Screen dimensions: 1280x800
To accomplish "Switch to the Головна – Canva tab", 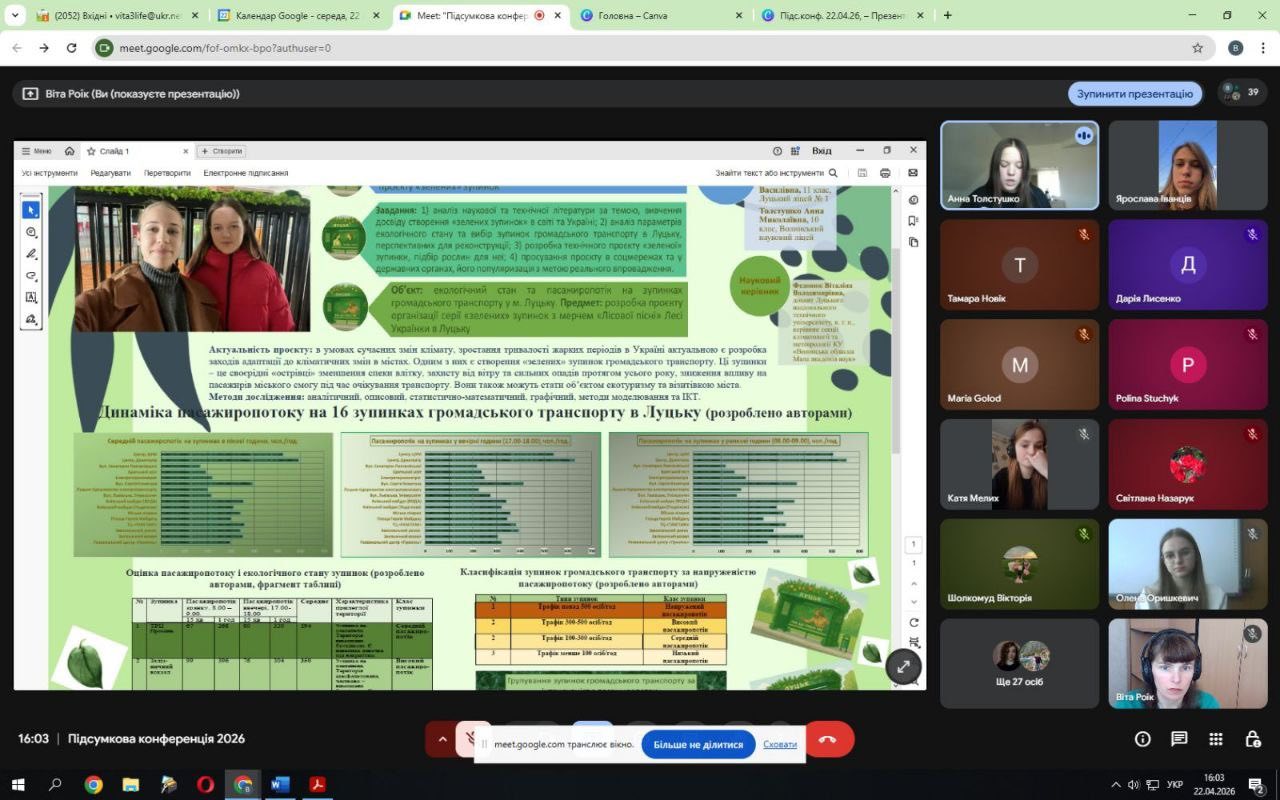I will pos(660,15).
